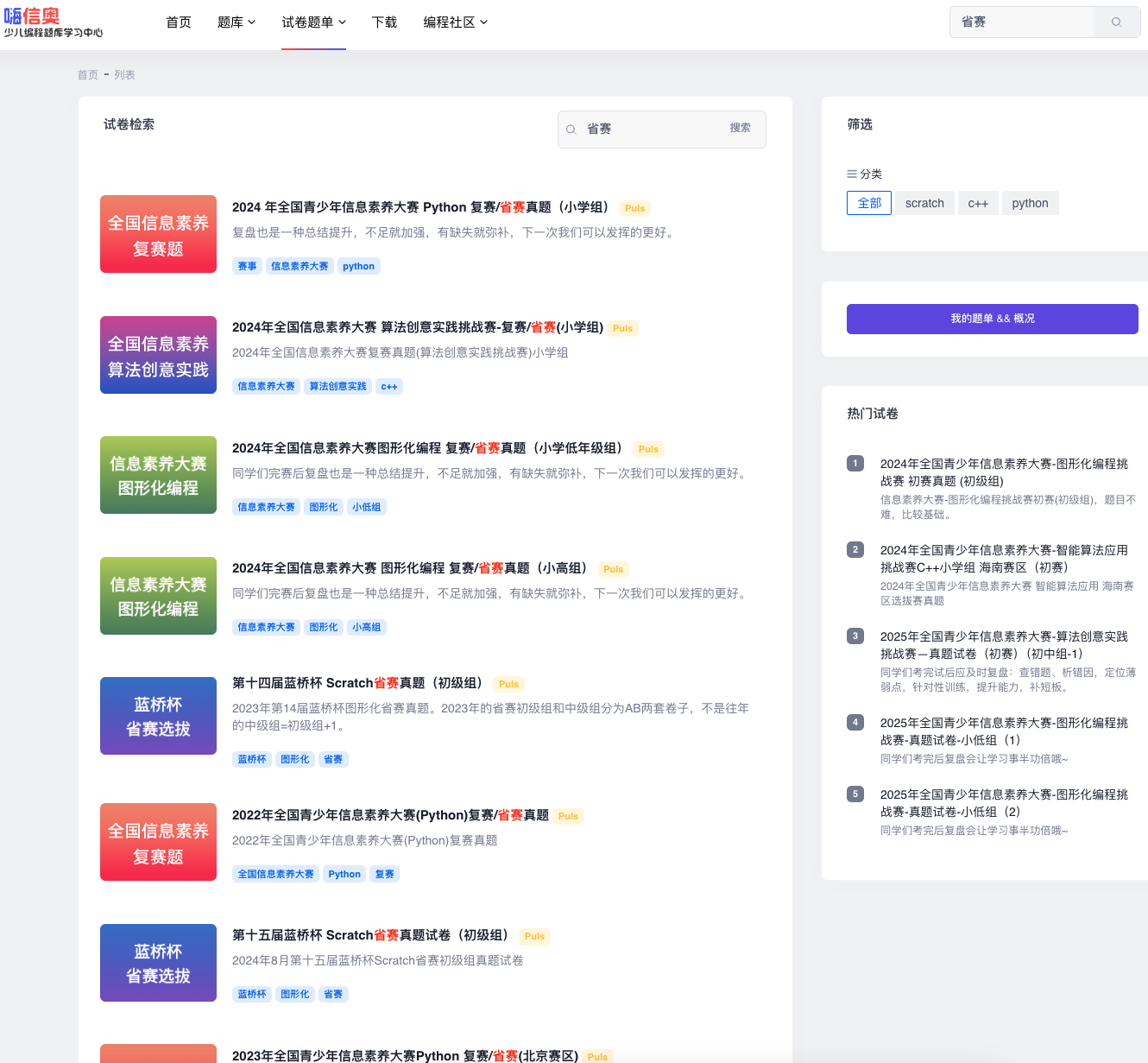Click rank badge 5 in 热门试卷

855,794
